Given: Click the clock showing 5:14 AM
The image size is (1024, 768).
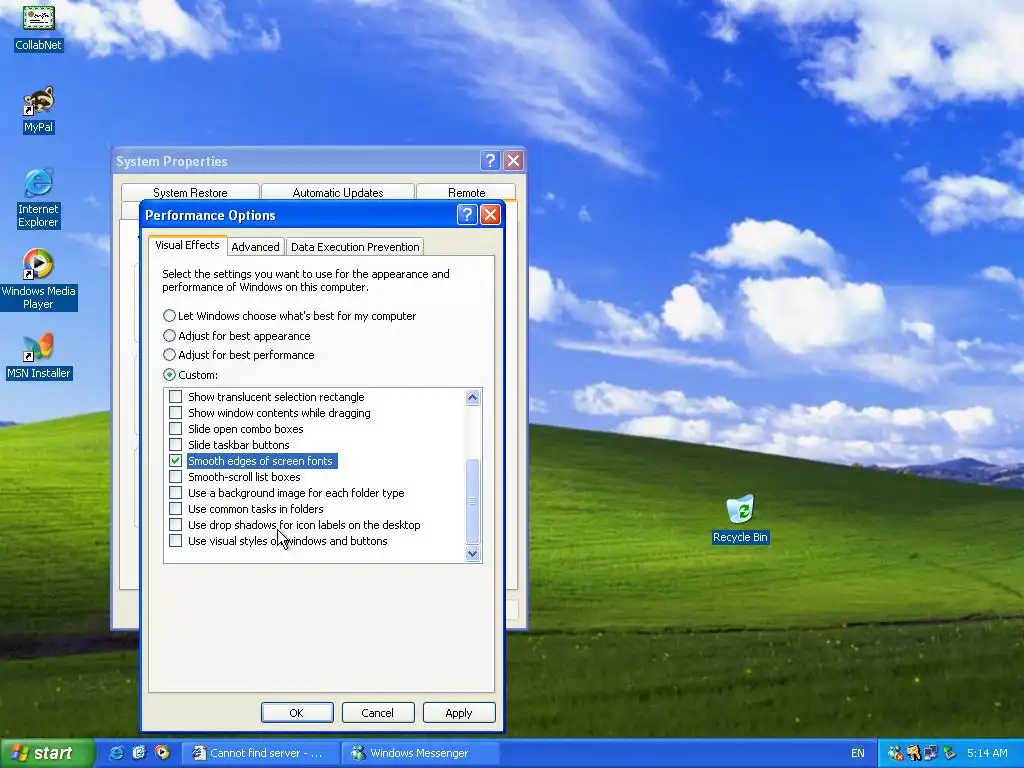Looking at the screenshot, I should tap(987, 753).
